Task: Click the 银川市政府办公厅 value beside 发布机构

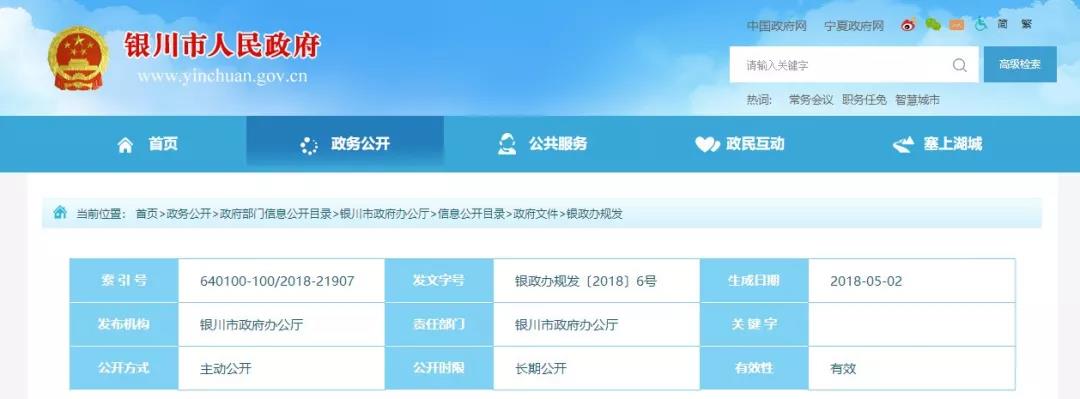Action: pos(251,325)
